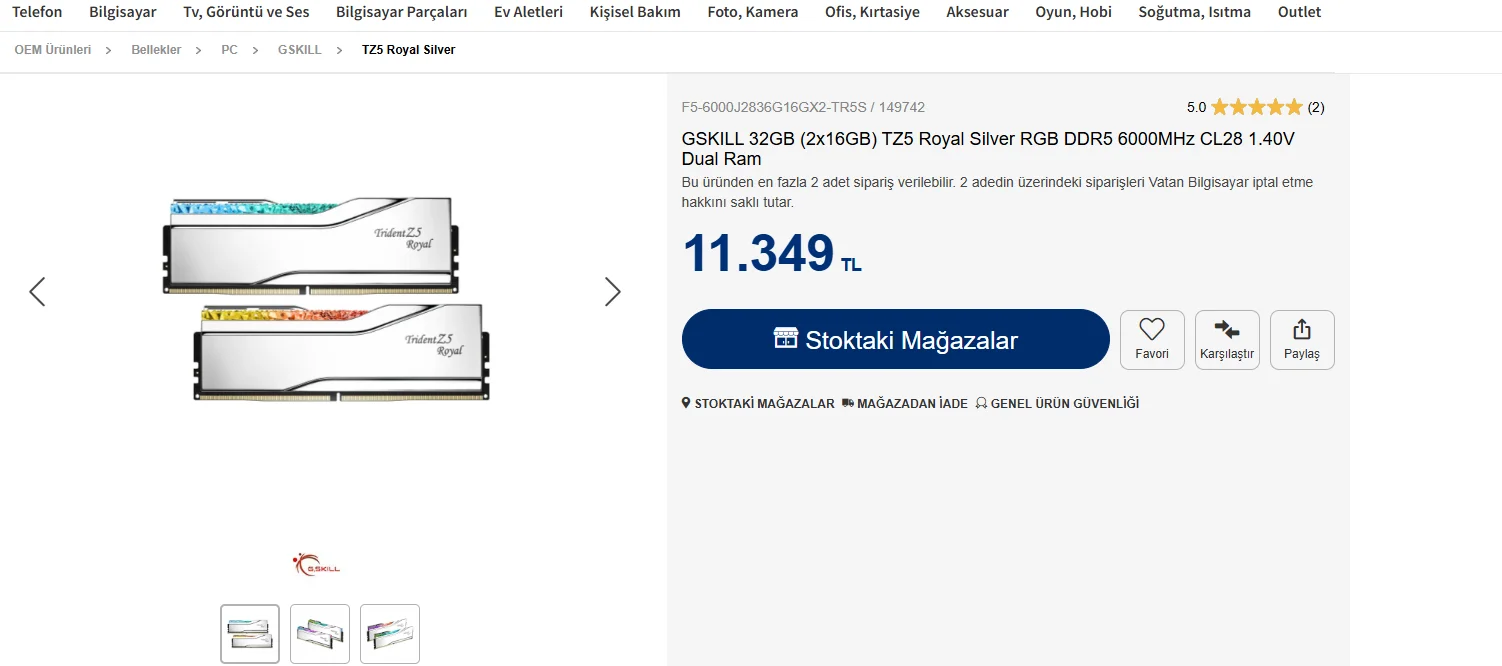Select the third product thumbnail

[x=390, y=634]
